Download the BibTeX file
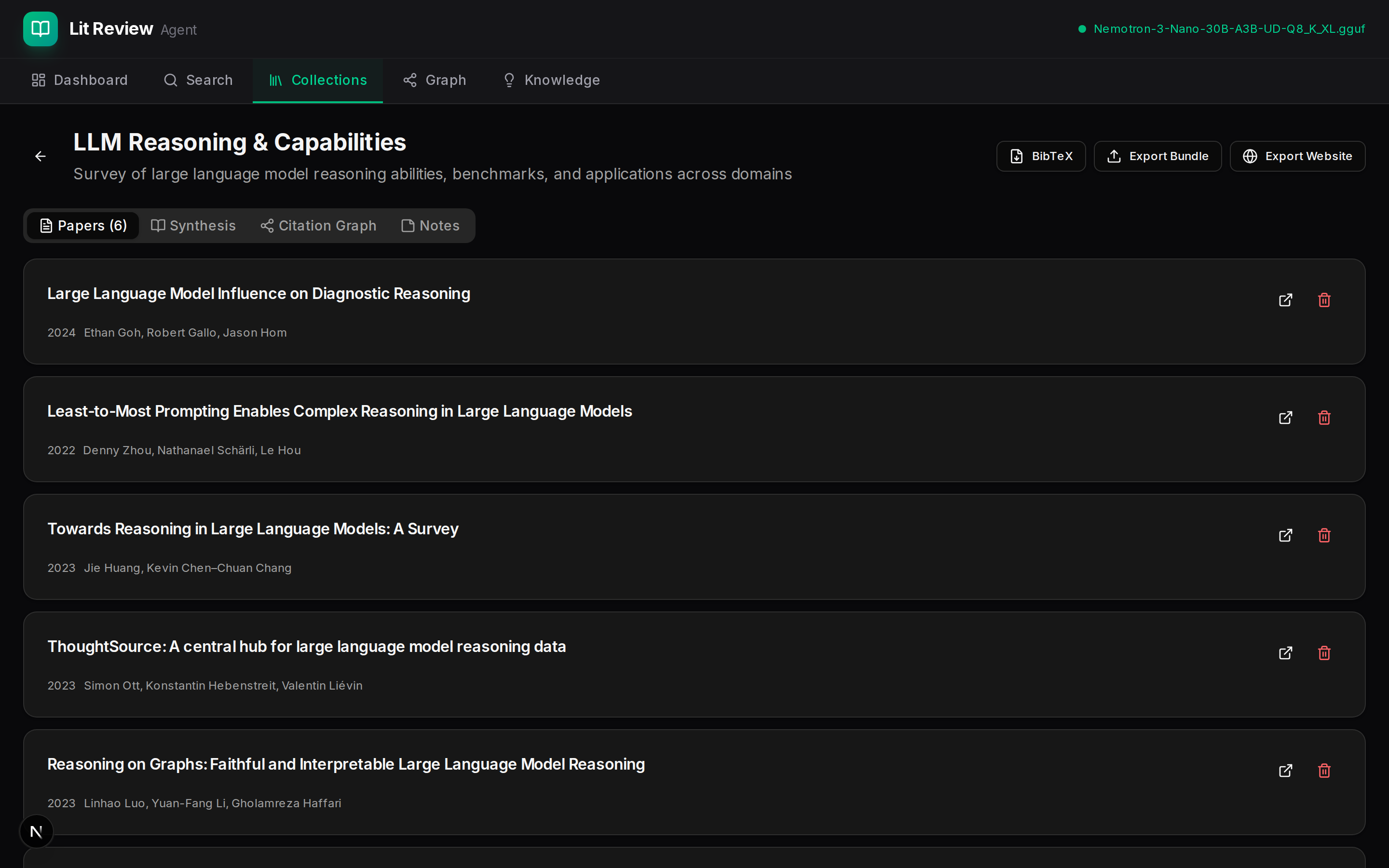 click(1041, 156)
